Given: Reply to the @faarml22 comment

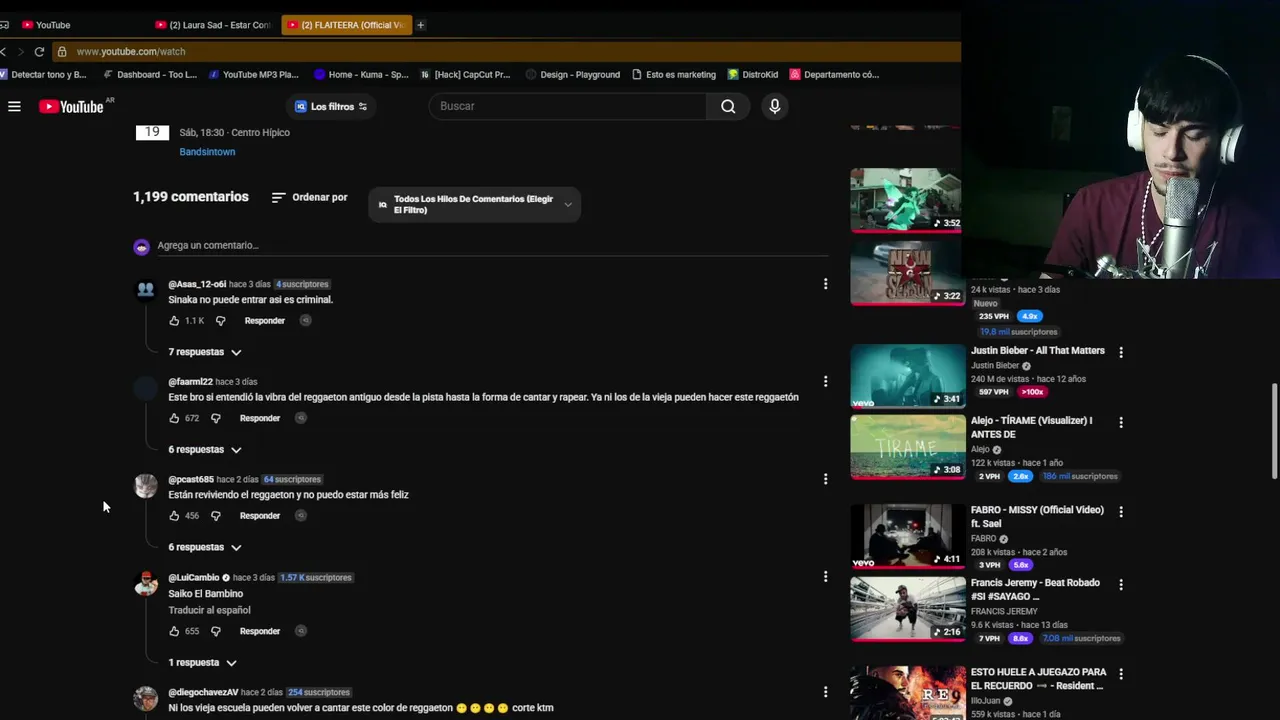Looking at the screenshot, I should click(x=260, y=418).
